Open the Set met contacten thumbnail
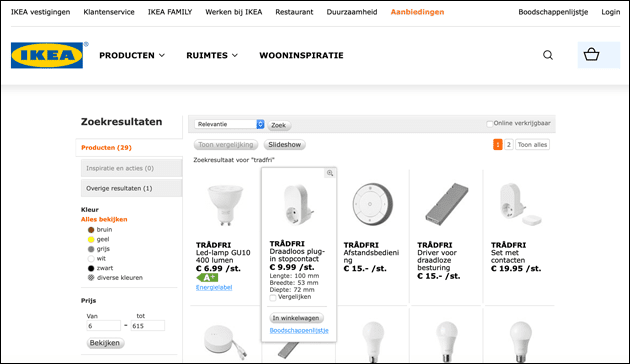Viewport: 630px width, 364px height. tap(520, 204)
